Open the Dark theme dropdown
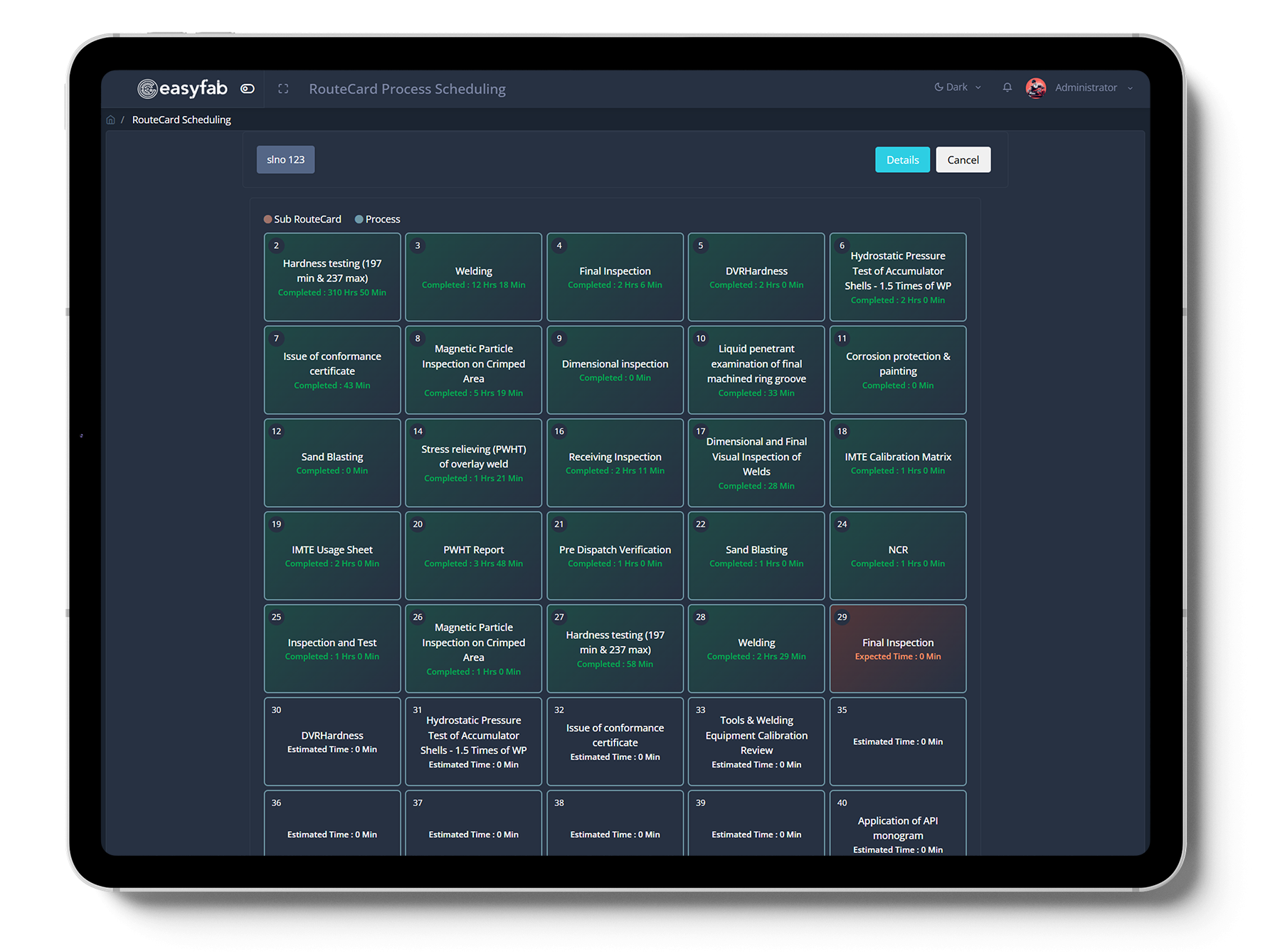Viewport: 1275px width, 952px height. [958, 88]
